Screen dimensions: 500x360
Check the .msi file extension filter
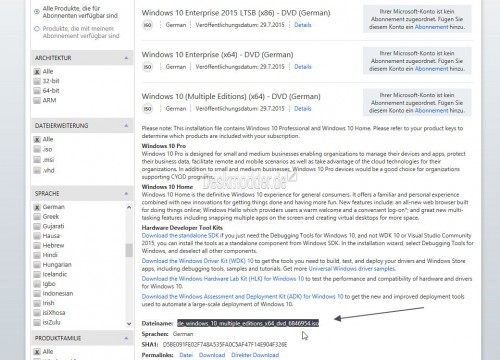coord(37,160)
